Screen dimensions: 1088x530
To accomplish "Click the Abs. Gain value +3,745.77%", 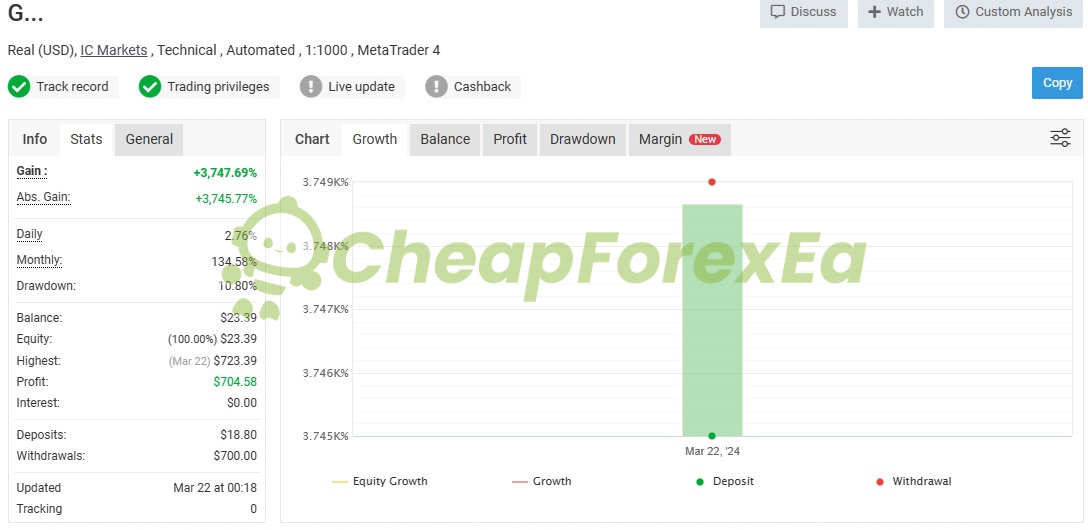I will pos(226,198).
